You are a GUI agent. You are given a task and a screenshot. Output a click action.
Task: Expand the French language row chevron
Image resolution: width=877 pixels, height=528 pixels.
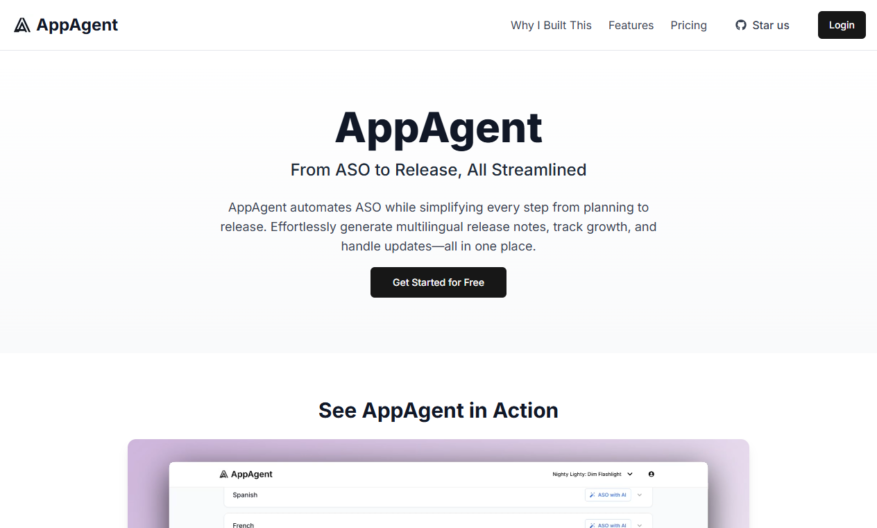640,525
